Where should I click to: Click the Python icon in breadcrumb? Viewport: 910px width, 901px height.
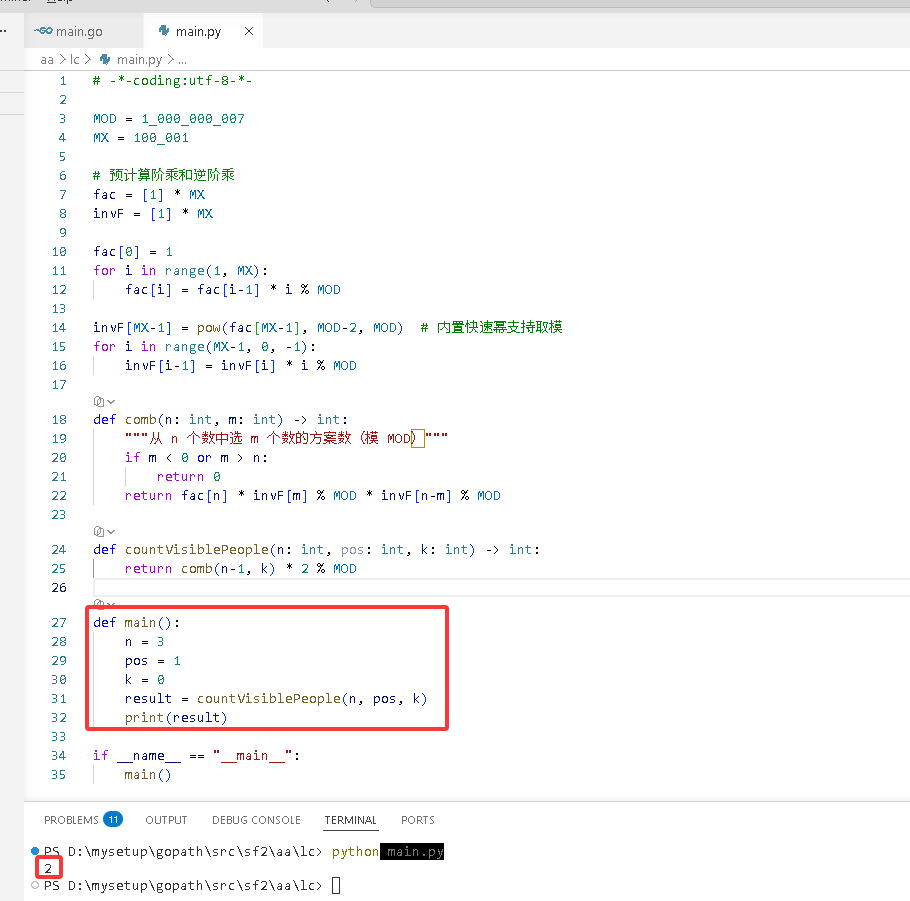click(105, 59)
